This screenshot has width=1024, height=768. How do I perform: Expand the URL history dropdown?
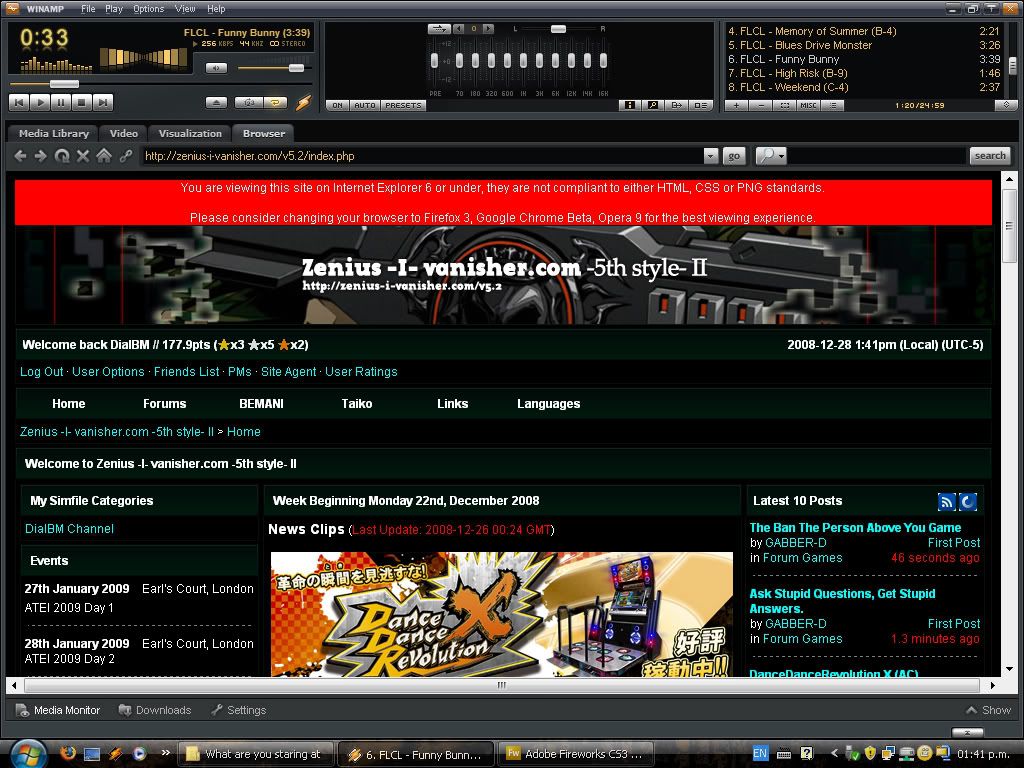pos(711,156)
